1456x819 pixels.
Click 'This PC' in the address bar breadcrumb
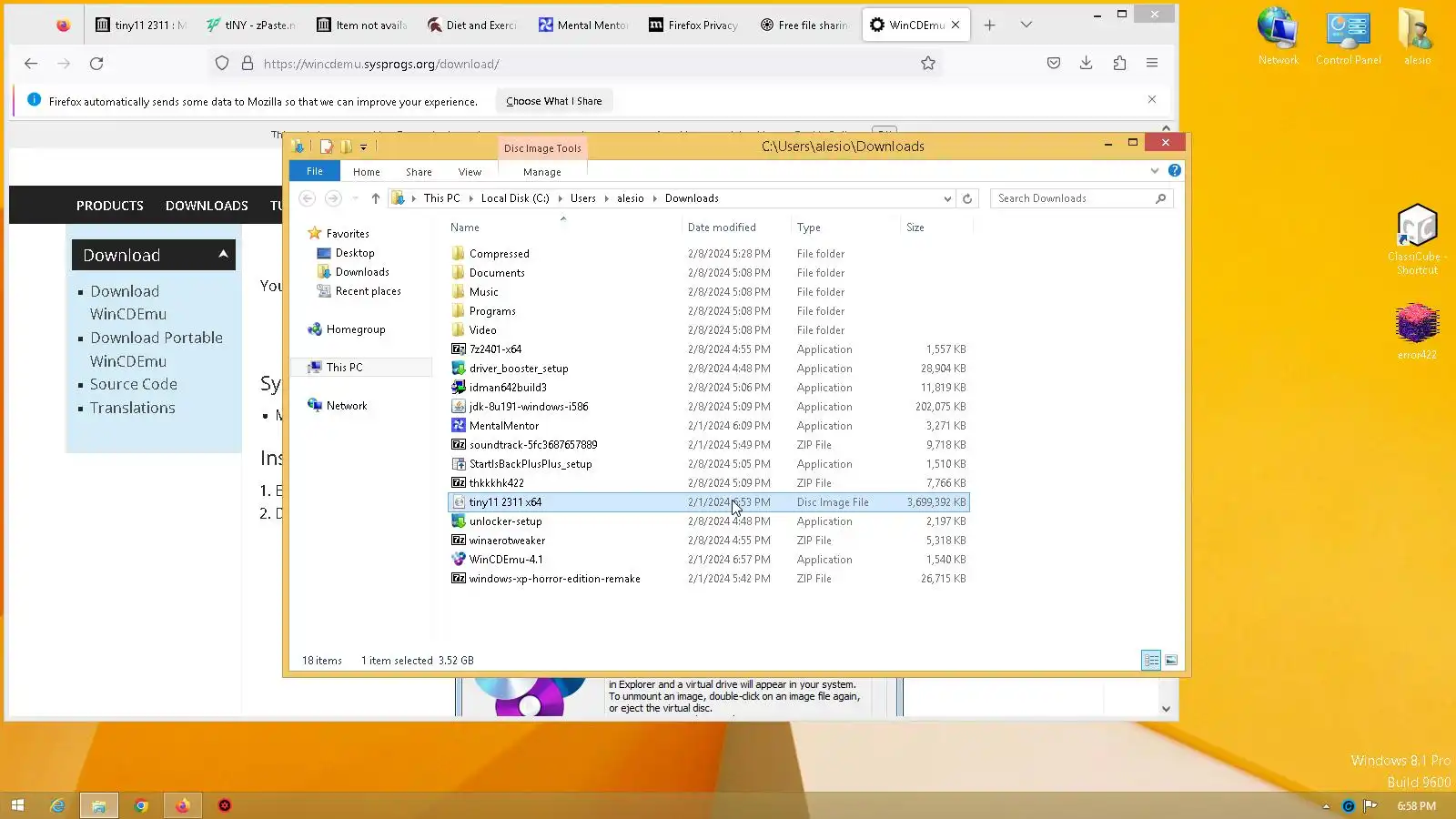(442, 198)
